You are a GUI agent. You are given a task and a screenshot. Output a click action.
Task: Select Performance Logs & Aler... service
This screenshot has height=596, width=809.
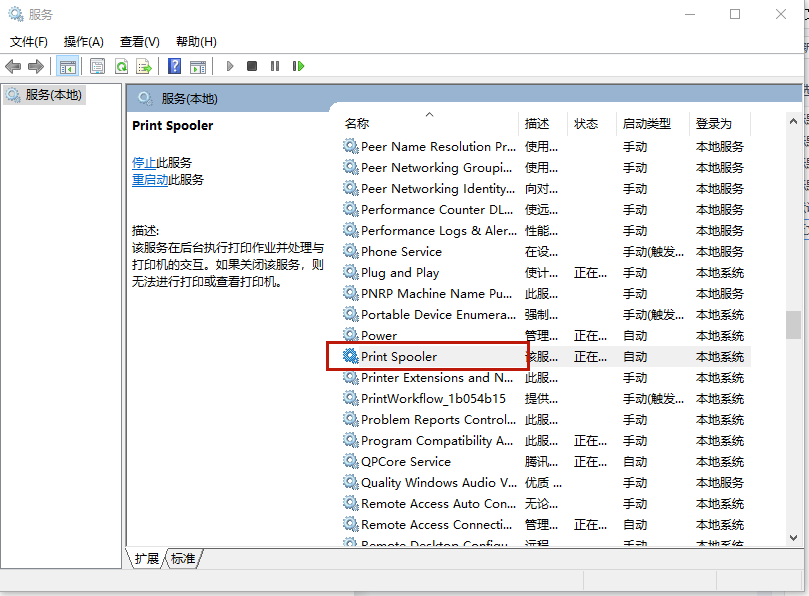(546, 231)
